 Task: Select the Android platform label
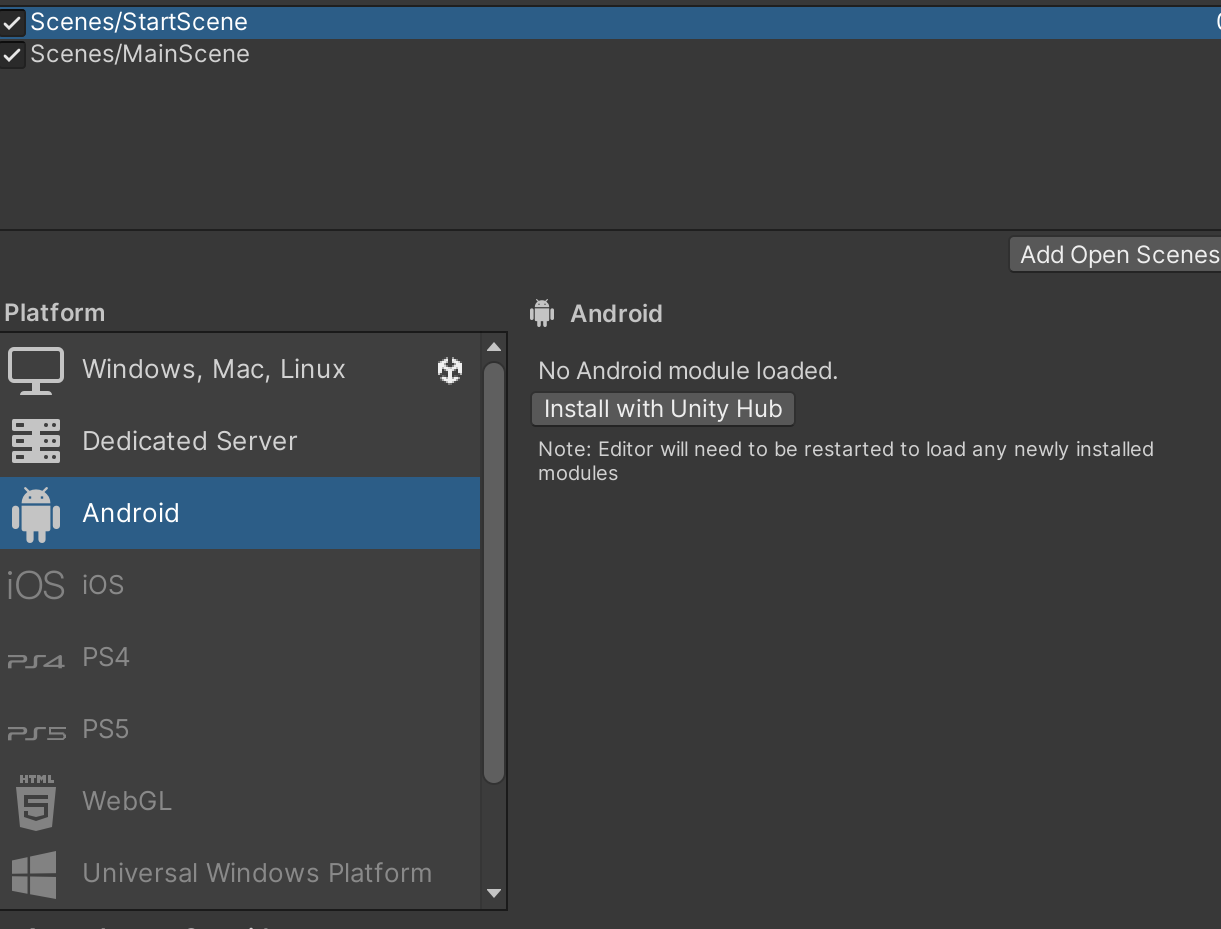(x=131, y=513)
